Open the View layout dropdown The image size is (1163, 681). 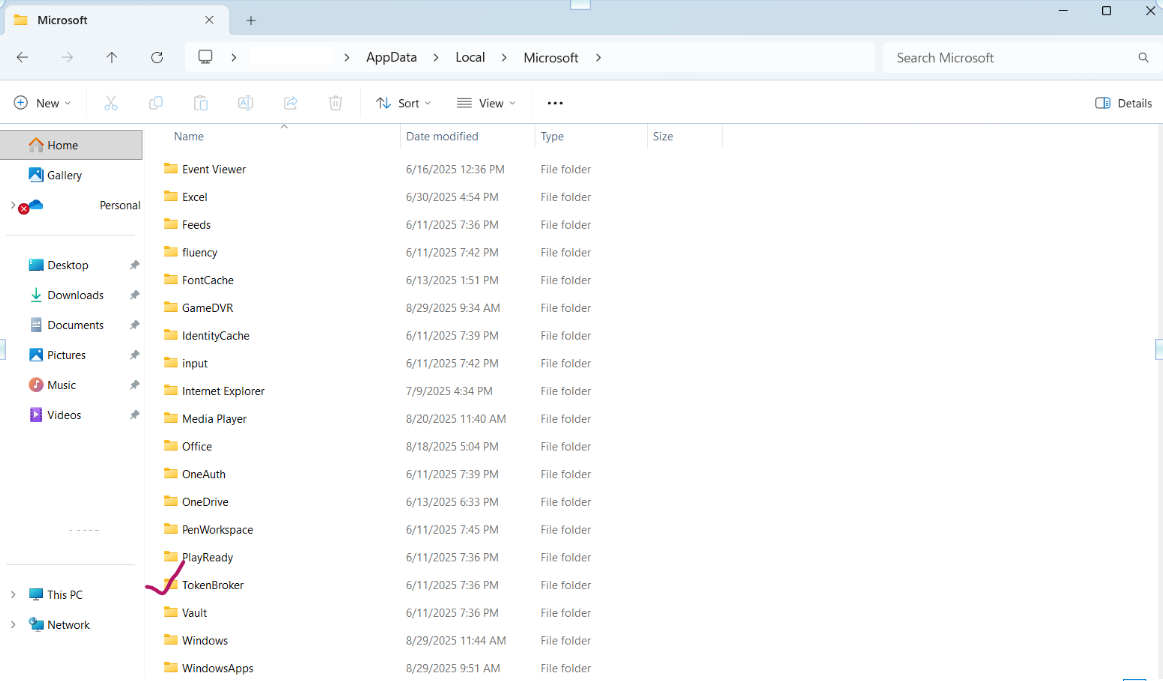pyautogui.click(x=486, y=103)
